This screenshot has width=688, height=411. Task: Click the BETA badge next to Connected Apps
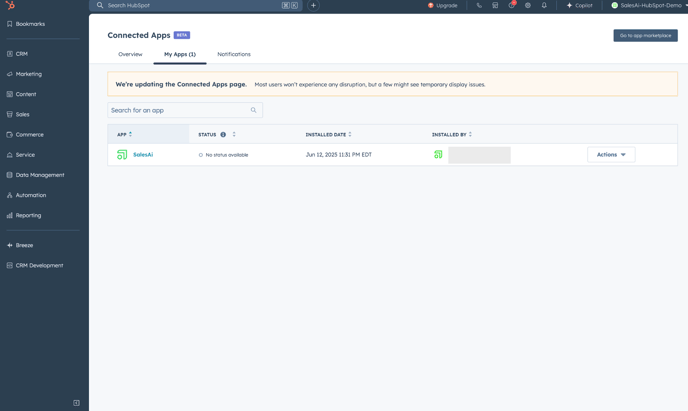182,35
